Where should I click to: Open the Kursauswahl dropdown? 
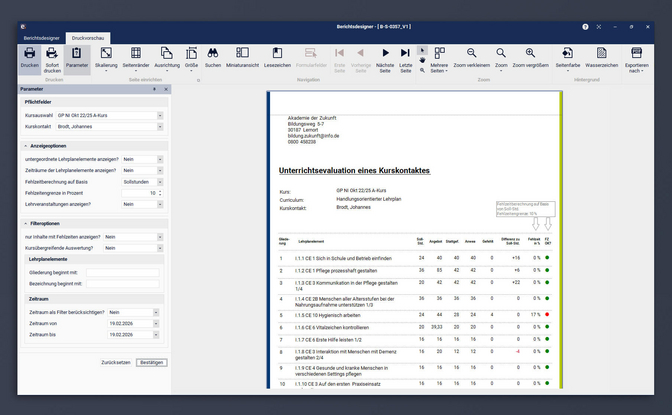click(x=159, y=116)
